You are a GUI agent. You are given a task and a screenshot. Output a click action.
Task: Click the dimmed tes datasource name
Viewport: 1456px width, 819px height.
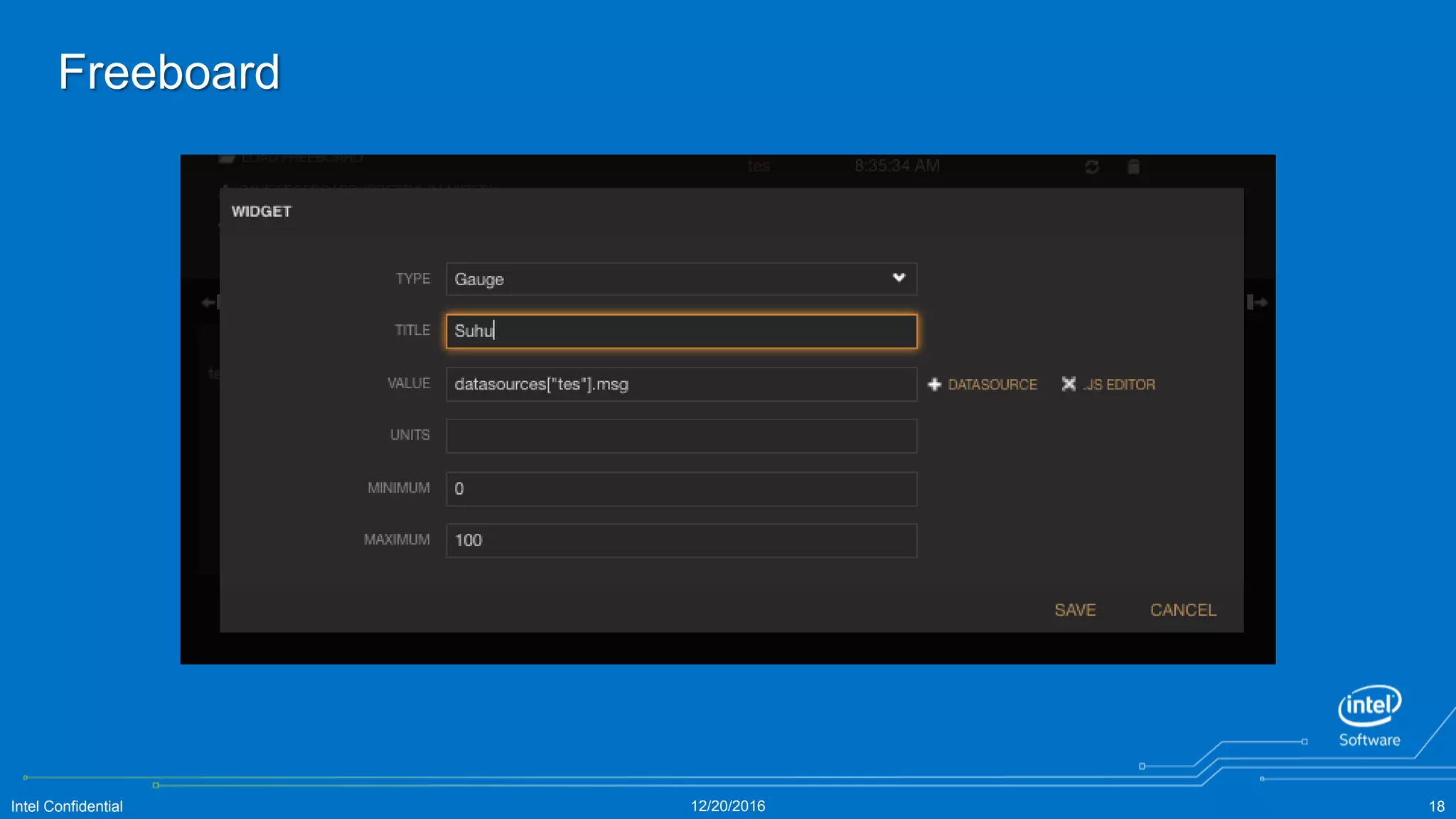point(759,166)
